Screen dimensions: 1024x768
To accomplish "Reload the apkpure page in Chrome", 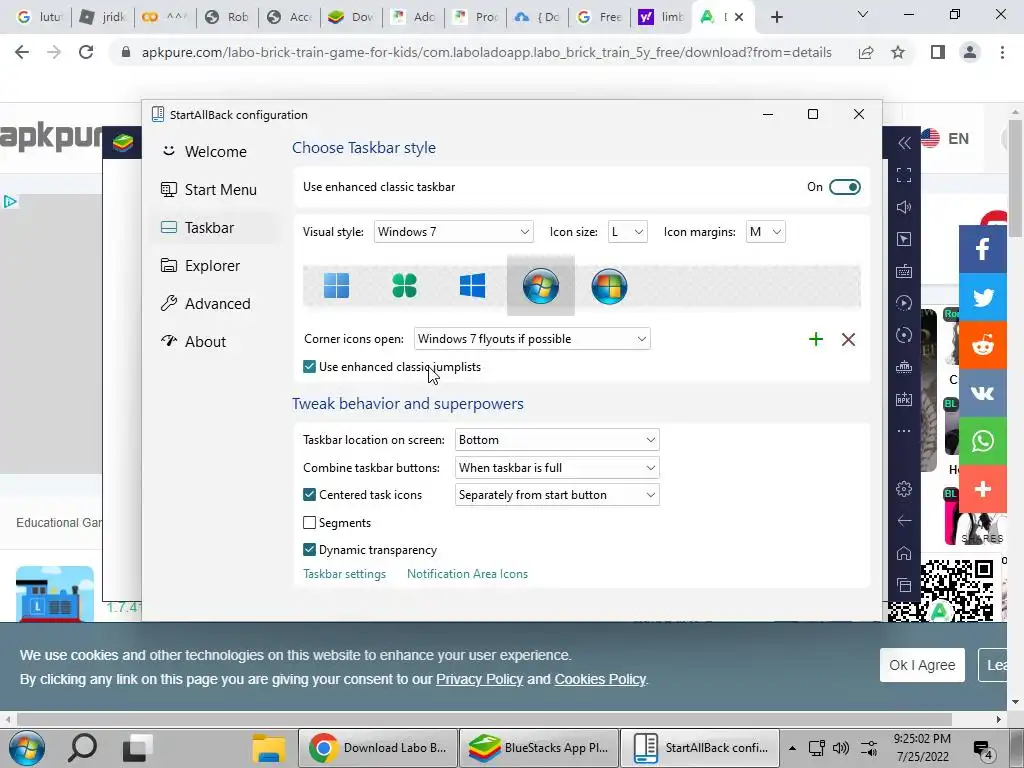I will [86, 52].
